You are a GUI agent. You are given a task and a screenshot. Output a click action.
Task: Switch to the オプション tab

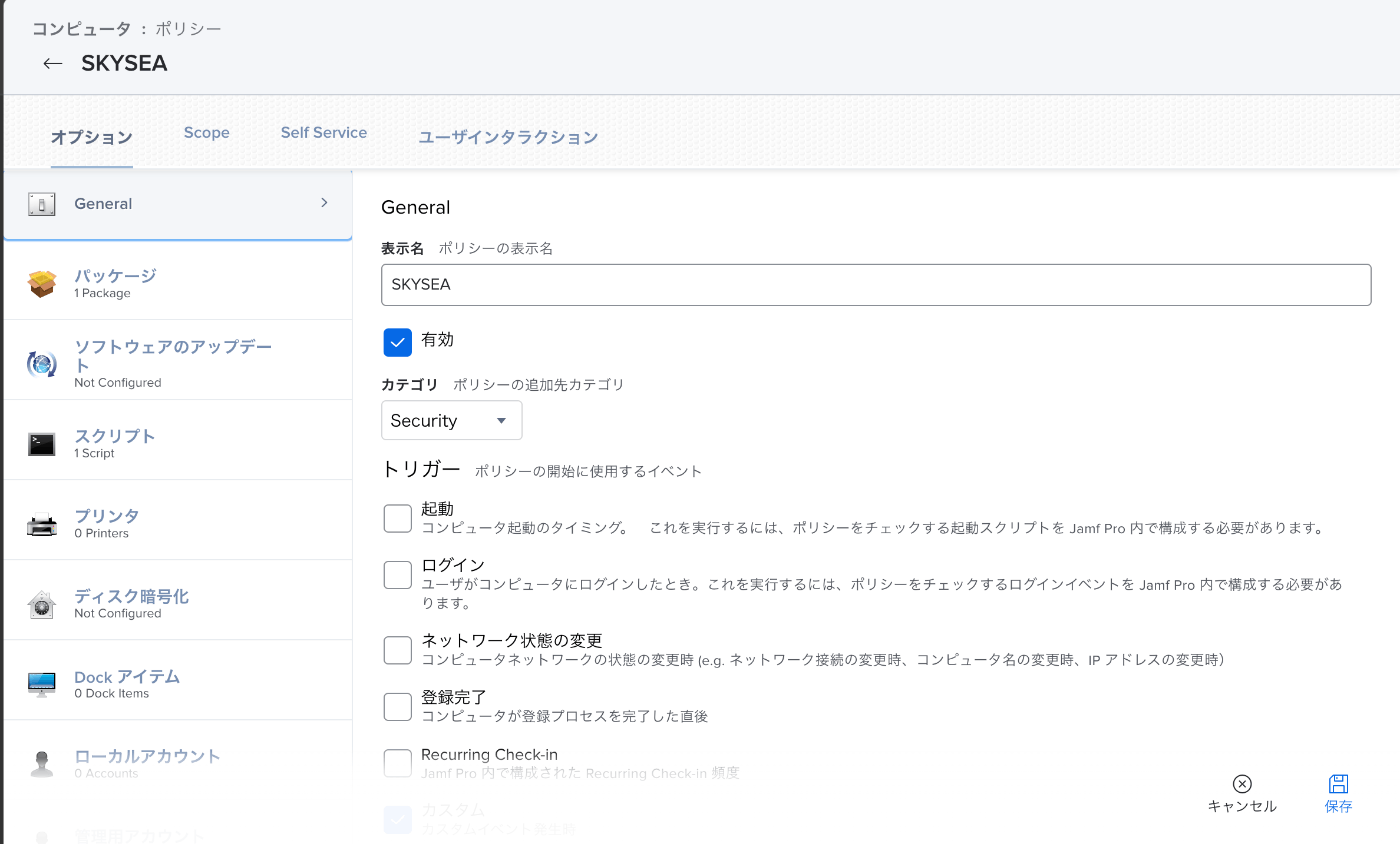92,137
